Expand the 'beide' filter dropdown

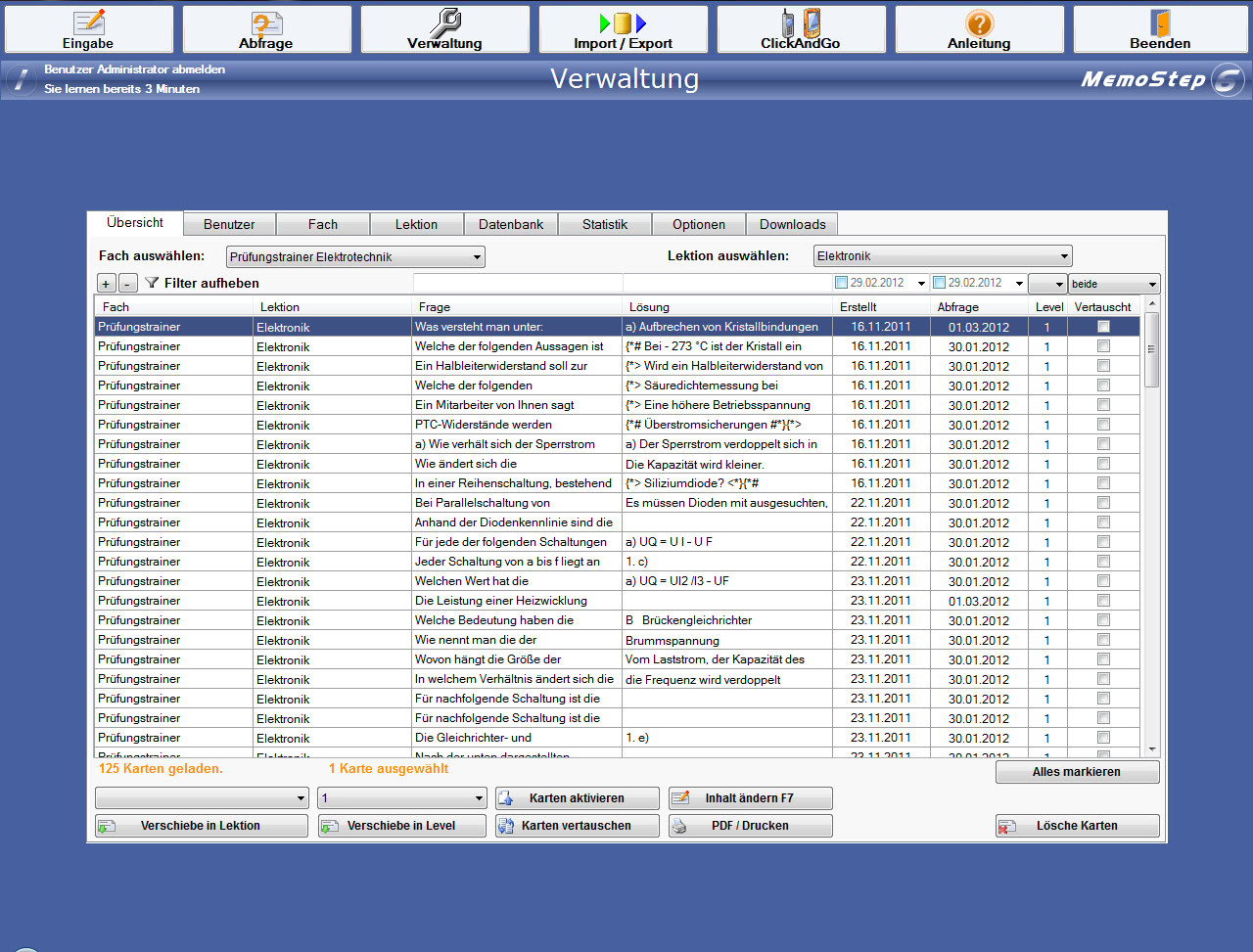click(x=1151, y=284)
